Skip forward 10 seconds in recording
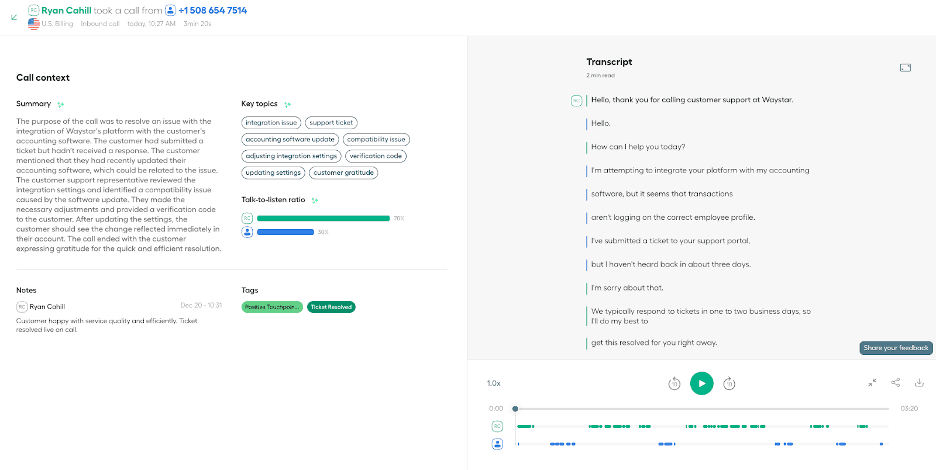936x470 pixels. 730,383
